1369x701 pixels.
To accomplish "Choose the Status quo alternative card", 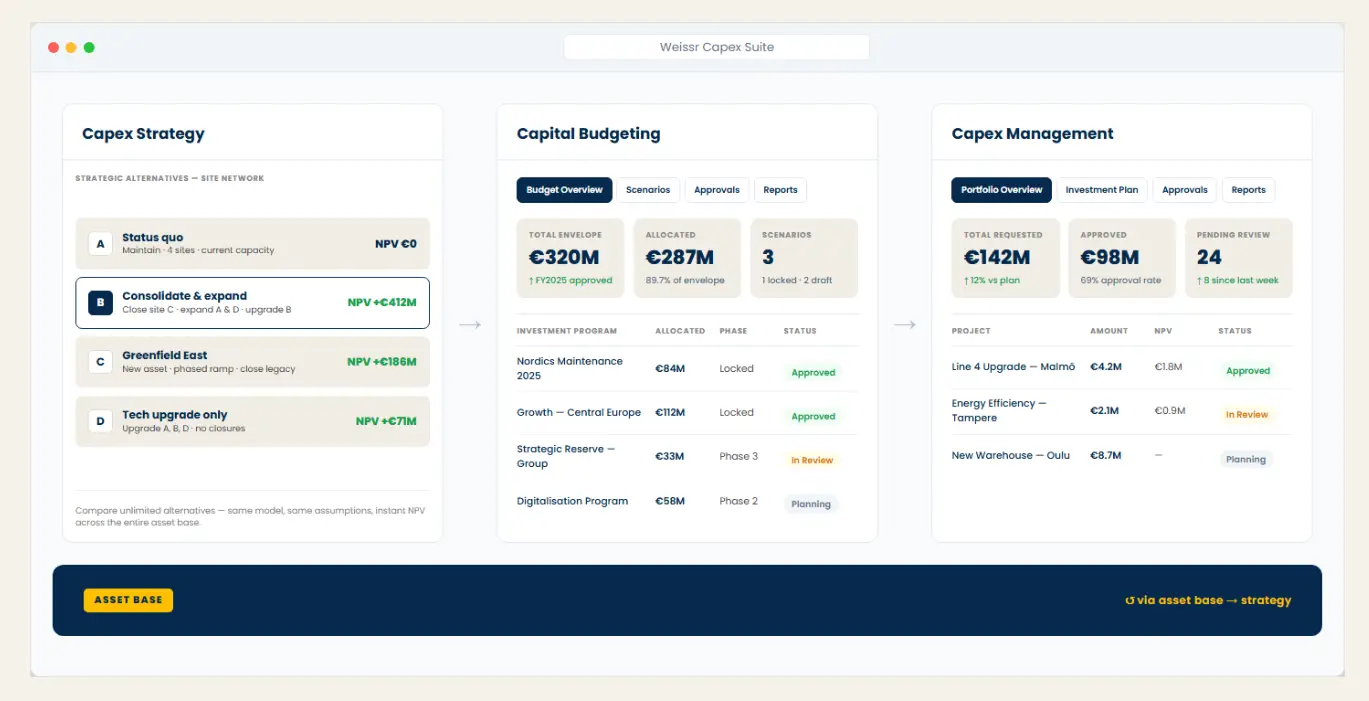I will [x=252, y=244].
